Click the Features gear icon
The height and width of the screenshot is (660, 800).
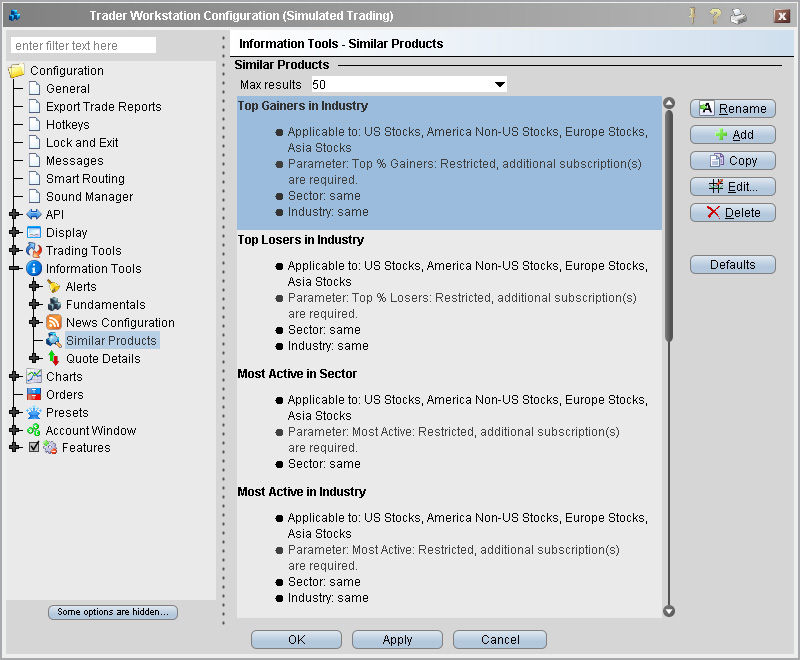[x=50, y=447]
